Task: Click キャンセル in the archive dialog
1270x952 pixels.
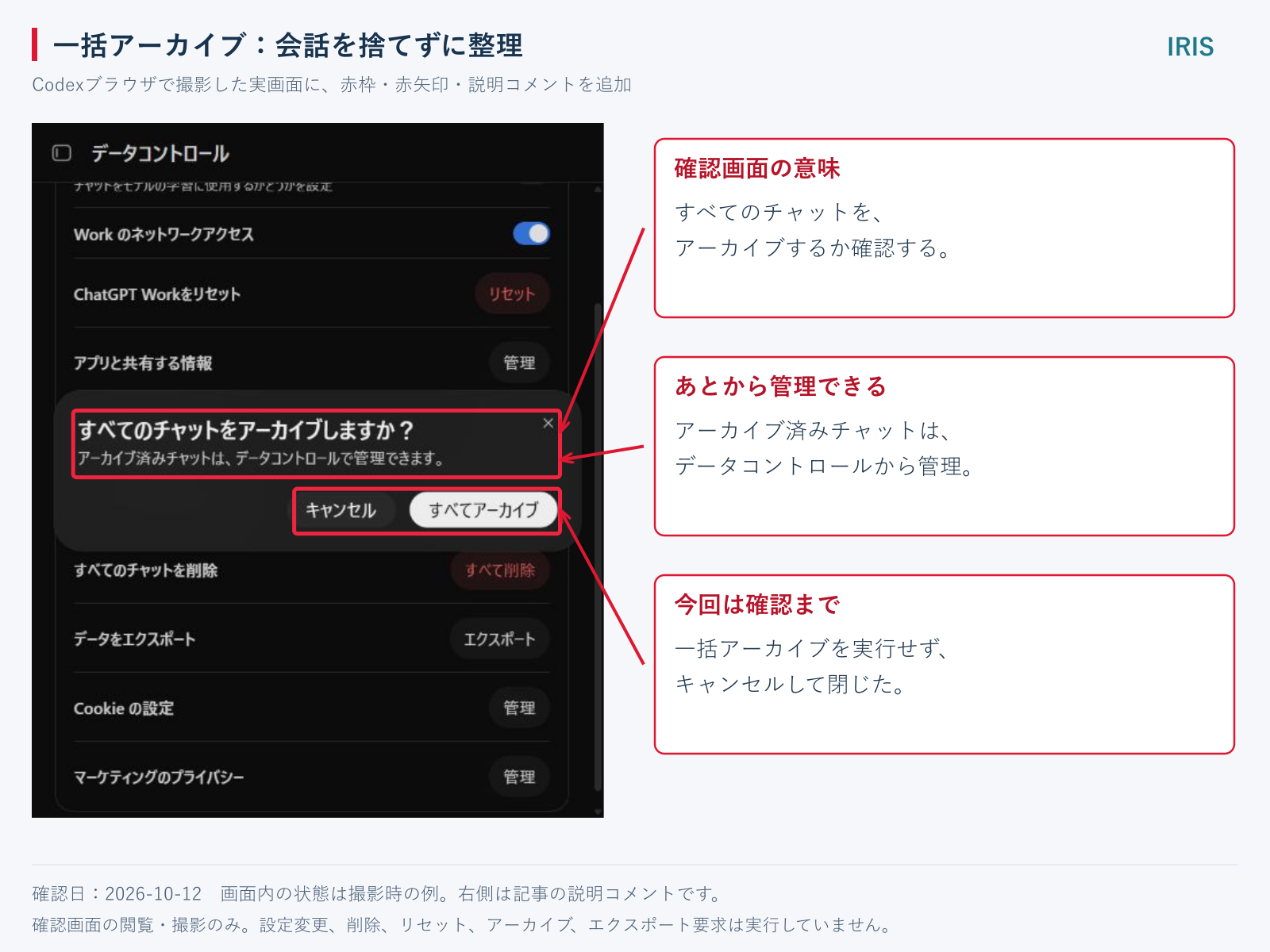Action: pos(341,510)
